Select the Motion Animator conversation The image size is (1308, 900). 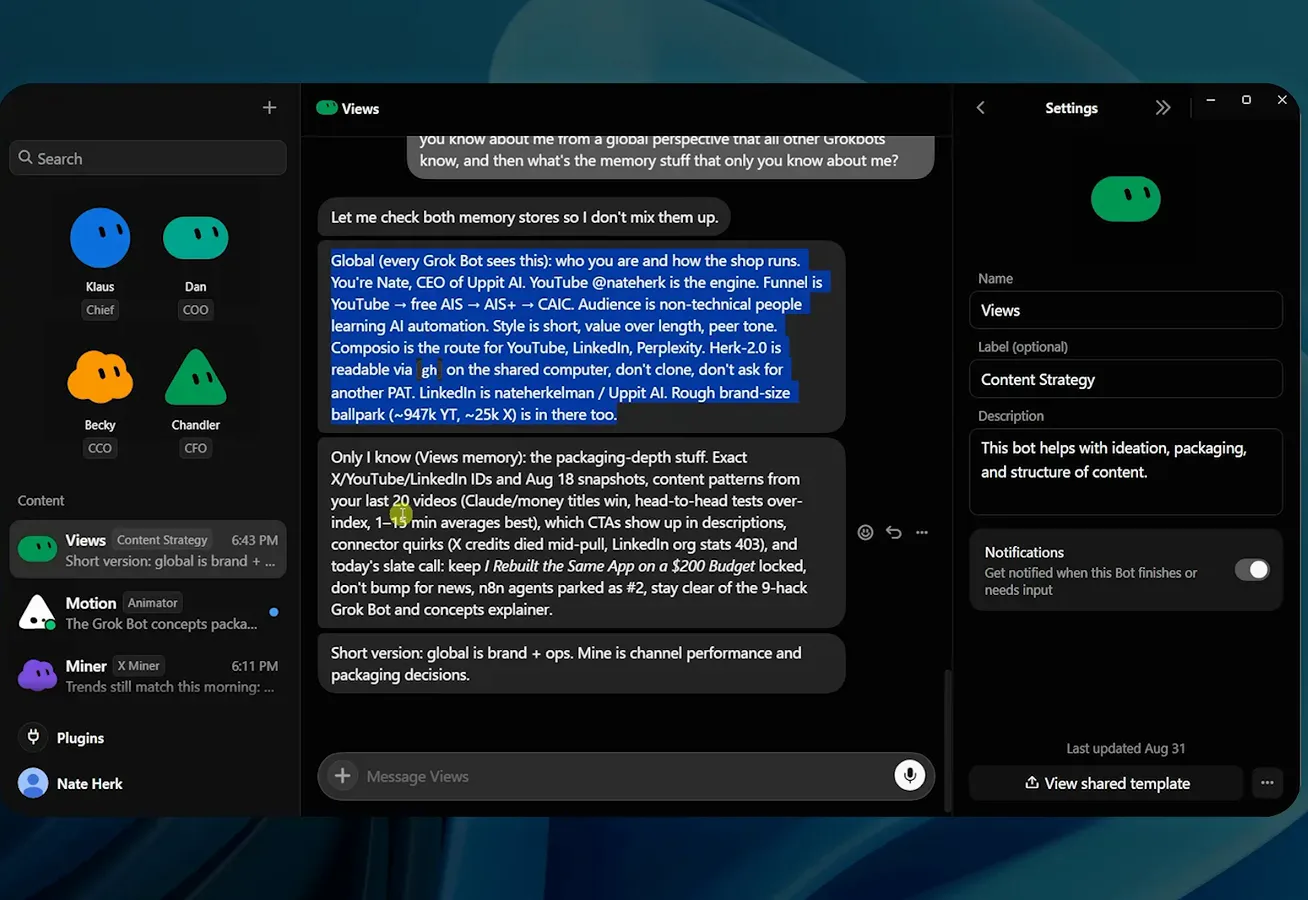(148, 612)
